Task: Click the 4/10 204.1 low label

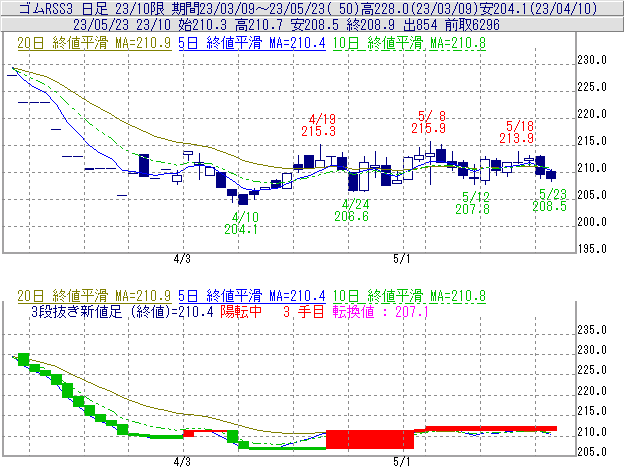Action: pos(242,223)
